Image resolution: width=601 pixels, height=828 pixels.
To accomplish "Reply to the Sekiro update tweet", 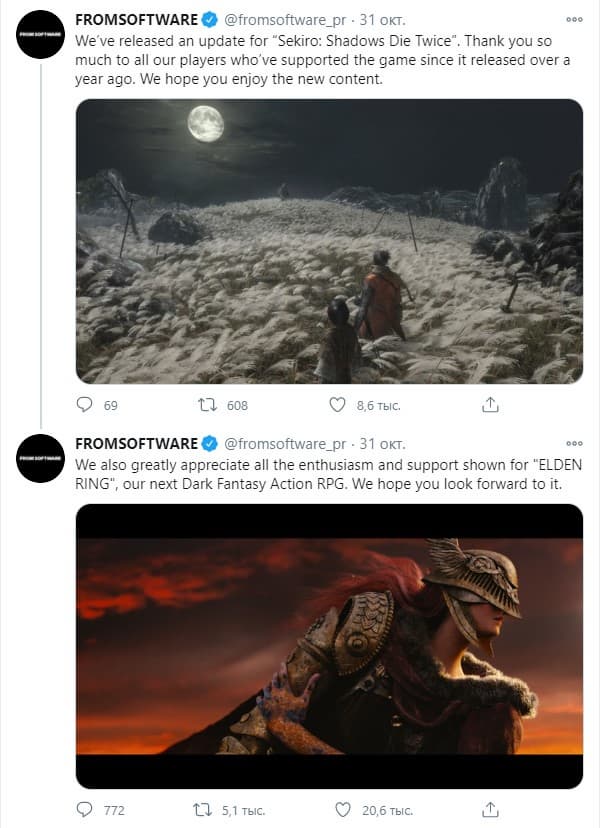I will pos(86,405).
